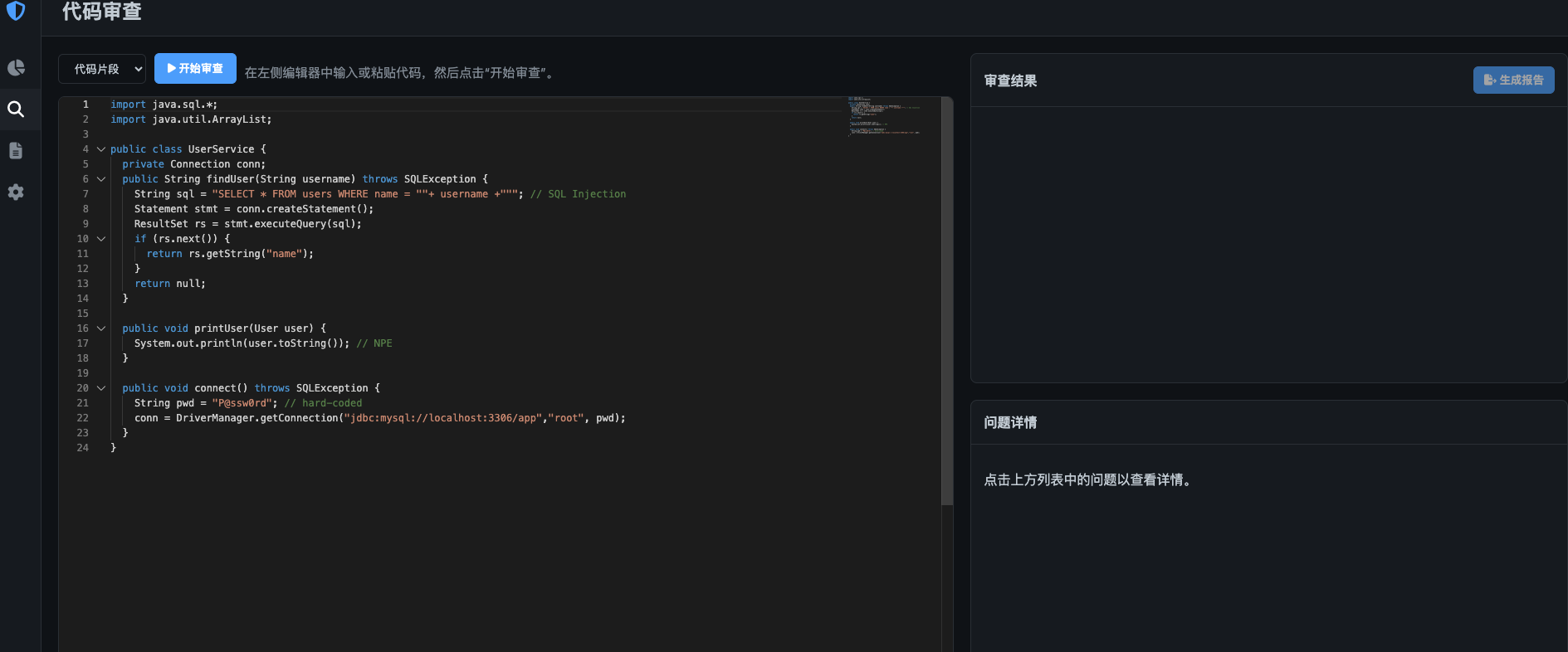Viewport: 1568px width, 652px height.
Task: Open settings via the gear icon
Action: [x=16, y=192]
